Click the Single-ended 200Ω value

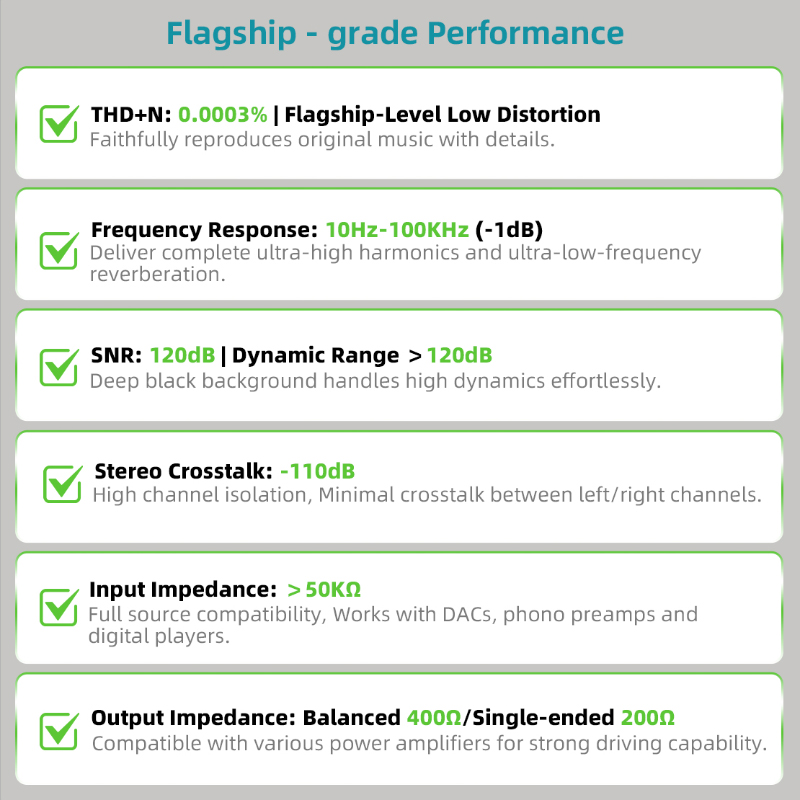[573, 718]
